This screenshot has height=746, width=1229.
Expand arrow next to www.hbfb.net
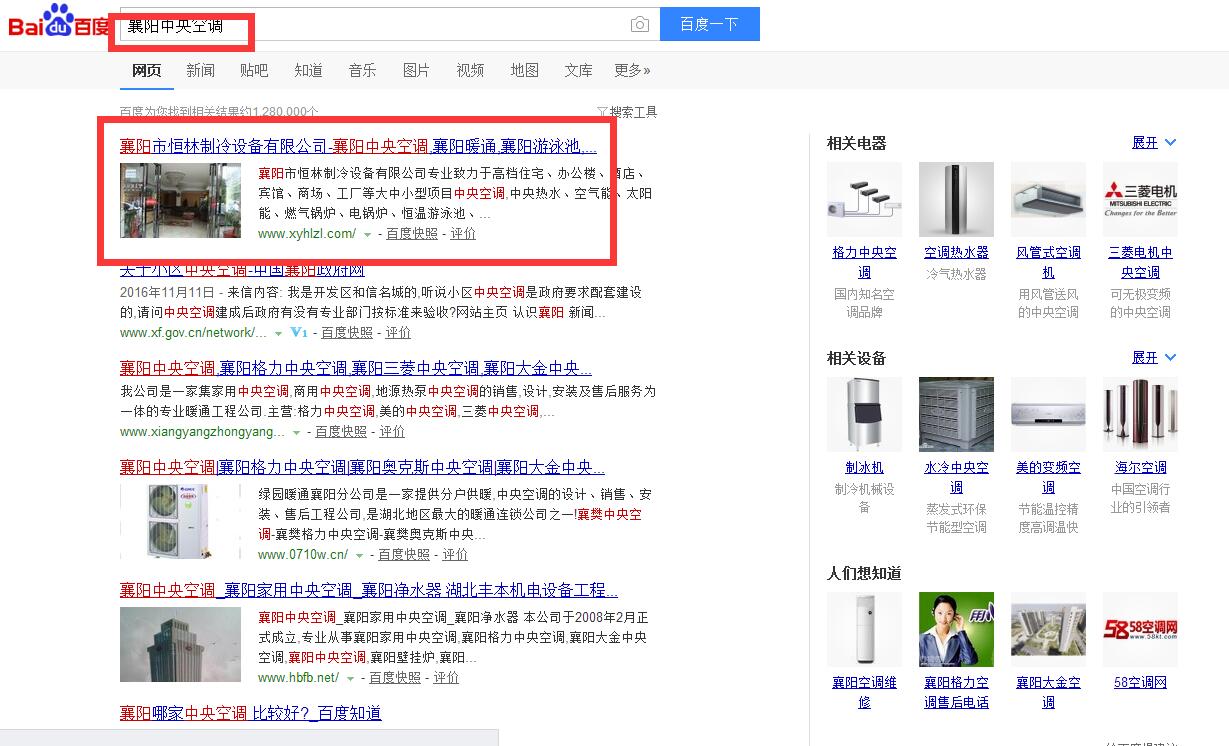(x=350, y=679)
